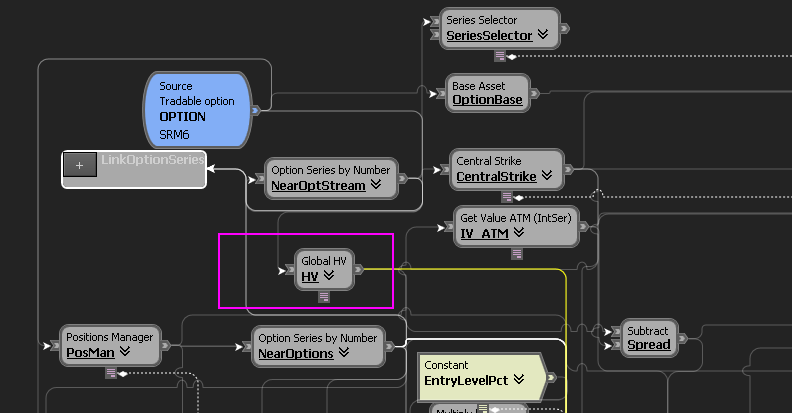Image resolution: width=792 pixels, height=413 pixels.
Task: Expand the CentralStrike node chevron
Action: (x=547, y=175)
